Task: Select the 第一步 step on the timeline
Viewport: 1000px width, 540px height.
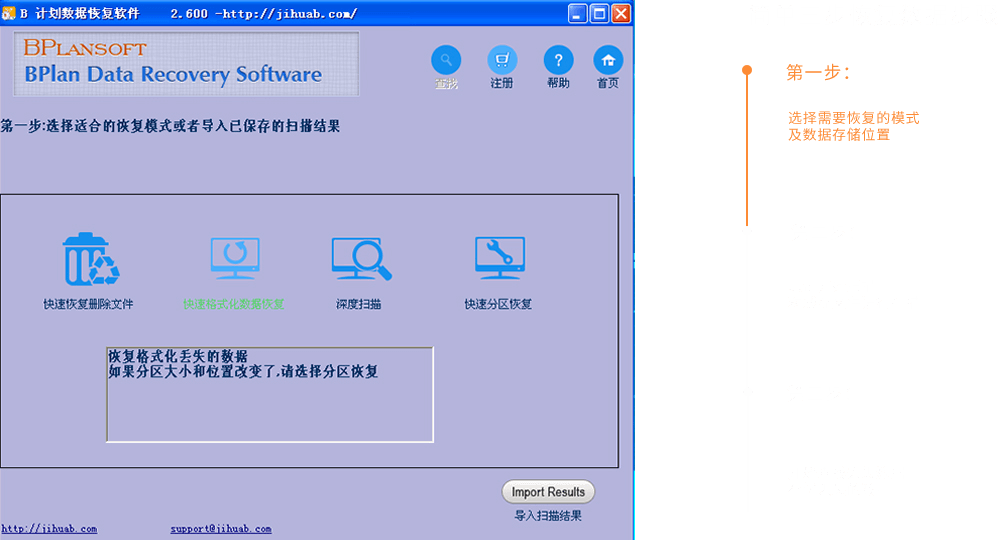Action: (x=817, y=73)
